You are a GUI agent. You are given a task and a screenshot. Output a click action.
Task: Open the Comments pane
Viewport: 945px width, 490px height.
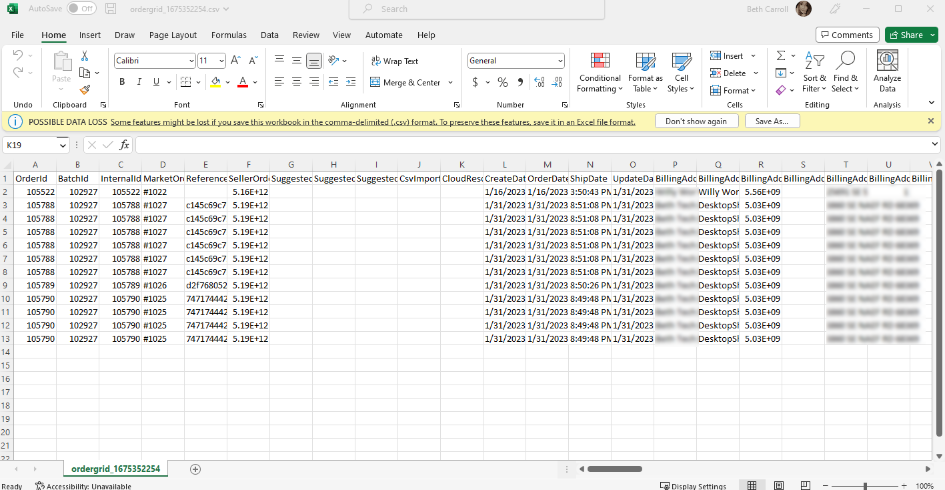[x=847, y=35]
